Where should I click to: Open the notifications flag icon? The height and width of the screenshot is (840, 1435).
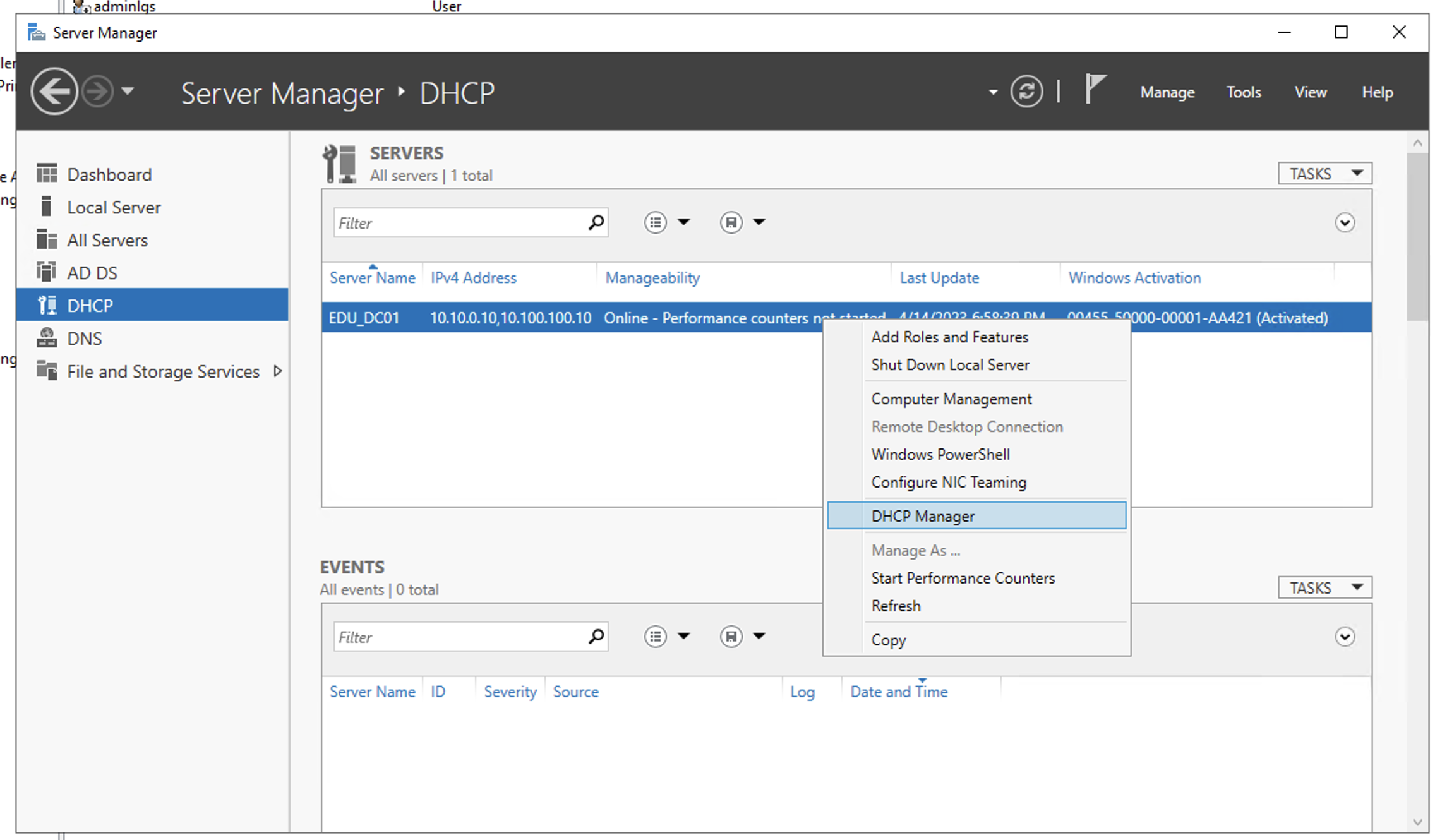(x=1095, y=89)
